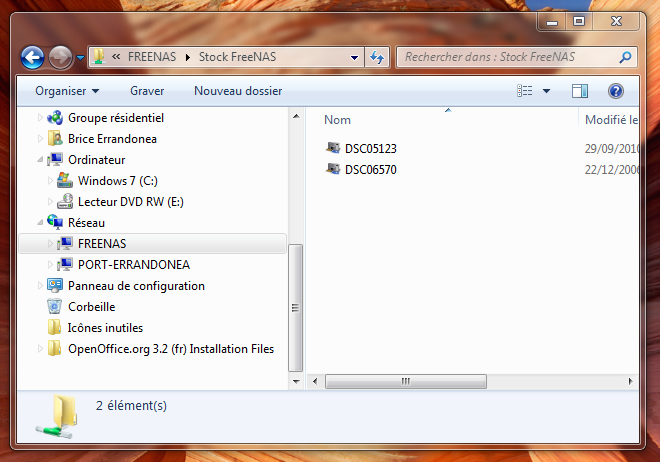
Task: Change the view with the view mode icon
Action: click(524, 91)
